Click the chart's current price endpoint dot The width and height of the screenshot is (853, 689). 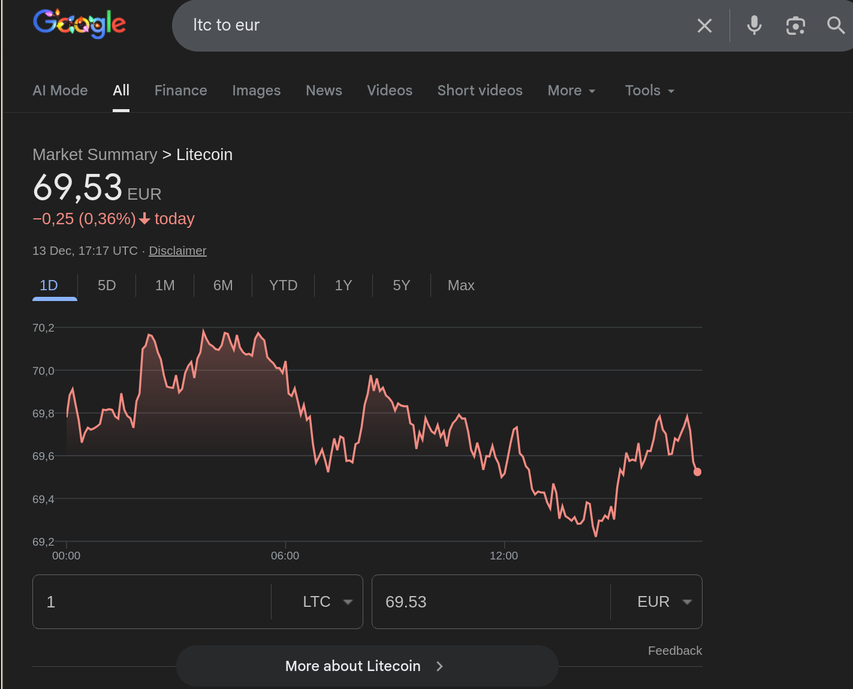point(697,472)
